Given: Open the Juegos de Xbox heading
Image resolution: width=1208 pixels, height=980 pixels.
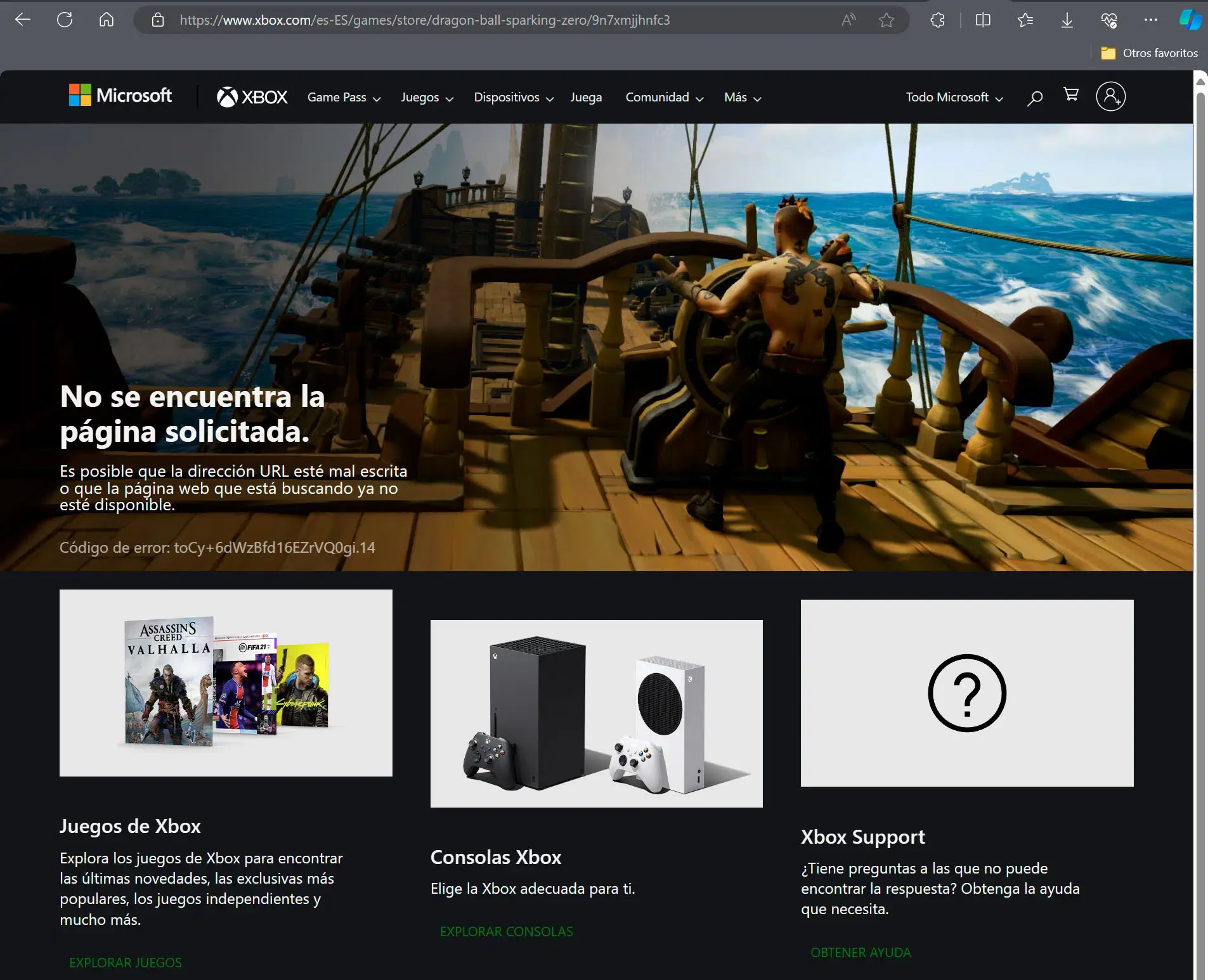Looking at the screenshot, I should pos(130,826).
